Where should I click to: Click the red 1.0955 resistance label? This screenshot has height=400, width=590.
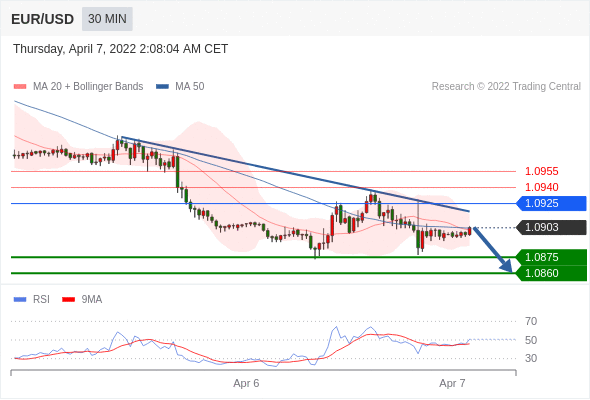(542, 172)
